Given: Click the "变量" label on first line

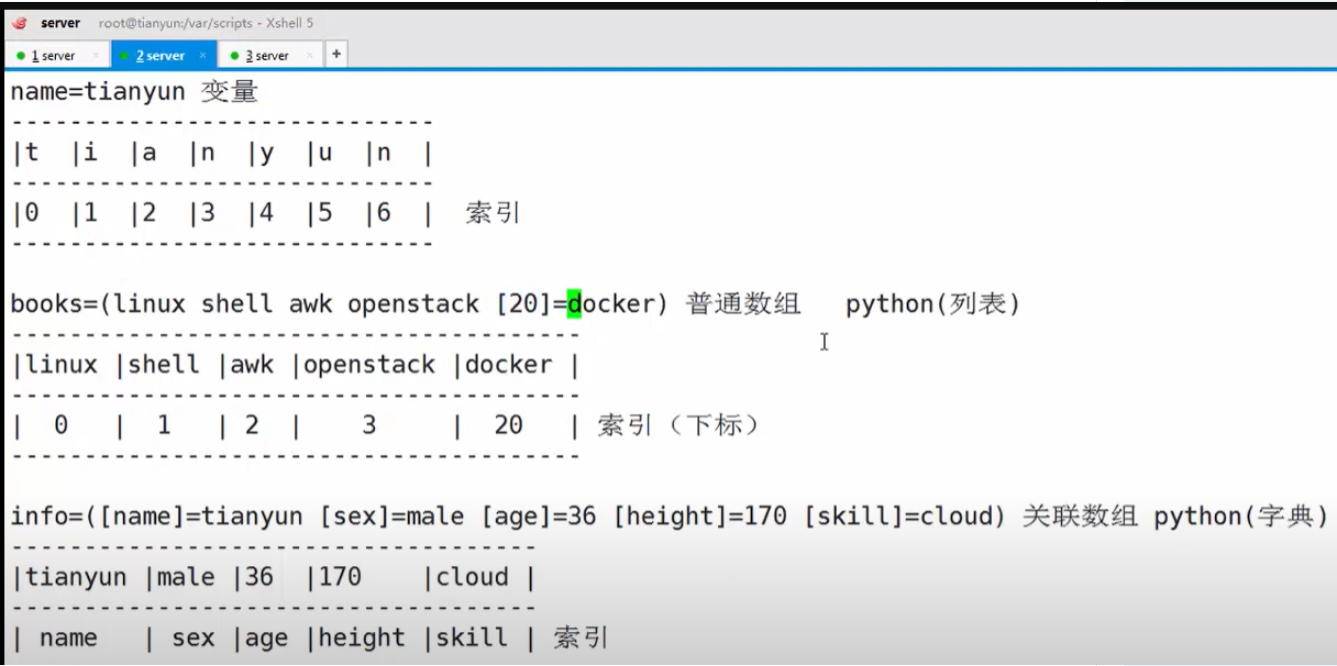Looking at the screenshot, I should coord(230,93).
